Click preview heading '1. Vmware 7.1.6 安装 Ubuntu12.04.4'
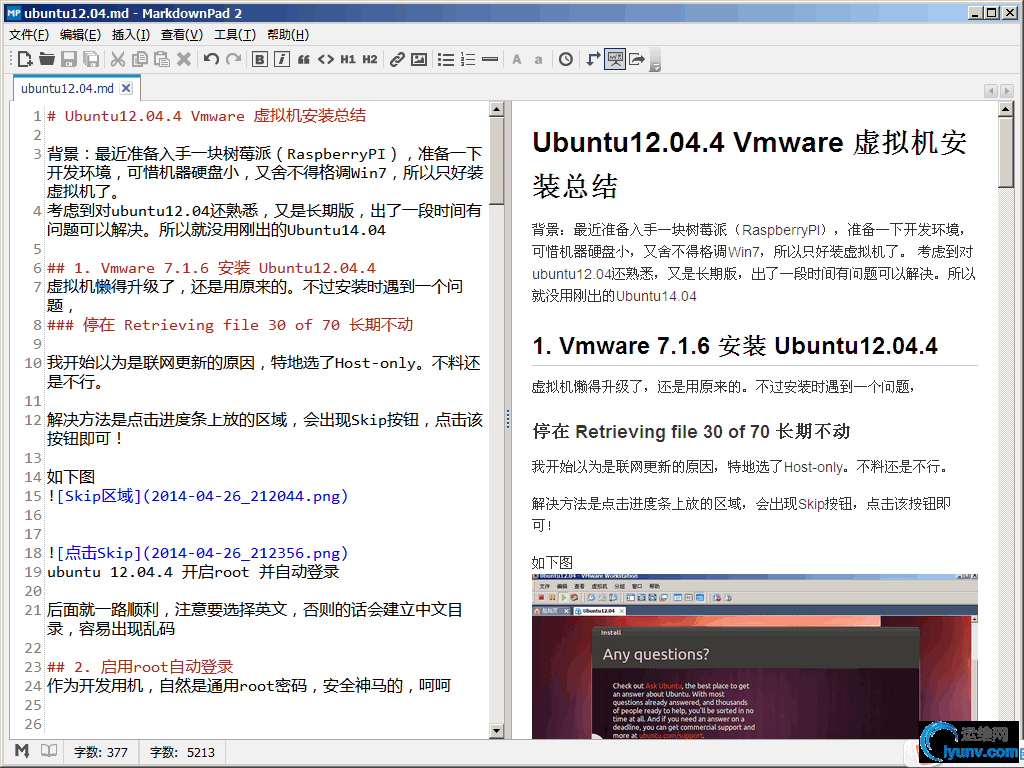This screenshot has width=1024, height=768. click(x=735, y=346)
